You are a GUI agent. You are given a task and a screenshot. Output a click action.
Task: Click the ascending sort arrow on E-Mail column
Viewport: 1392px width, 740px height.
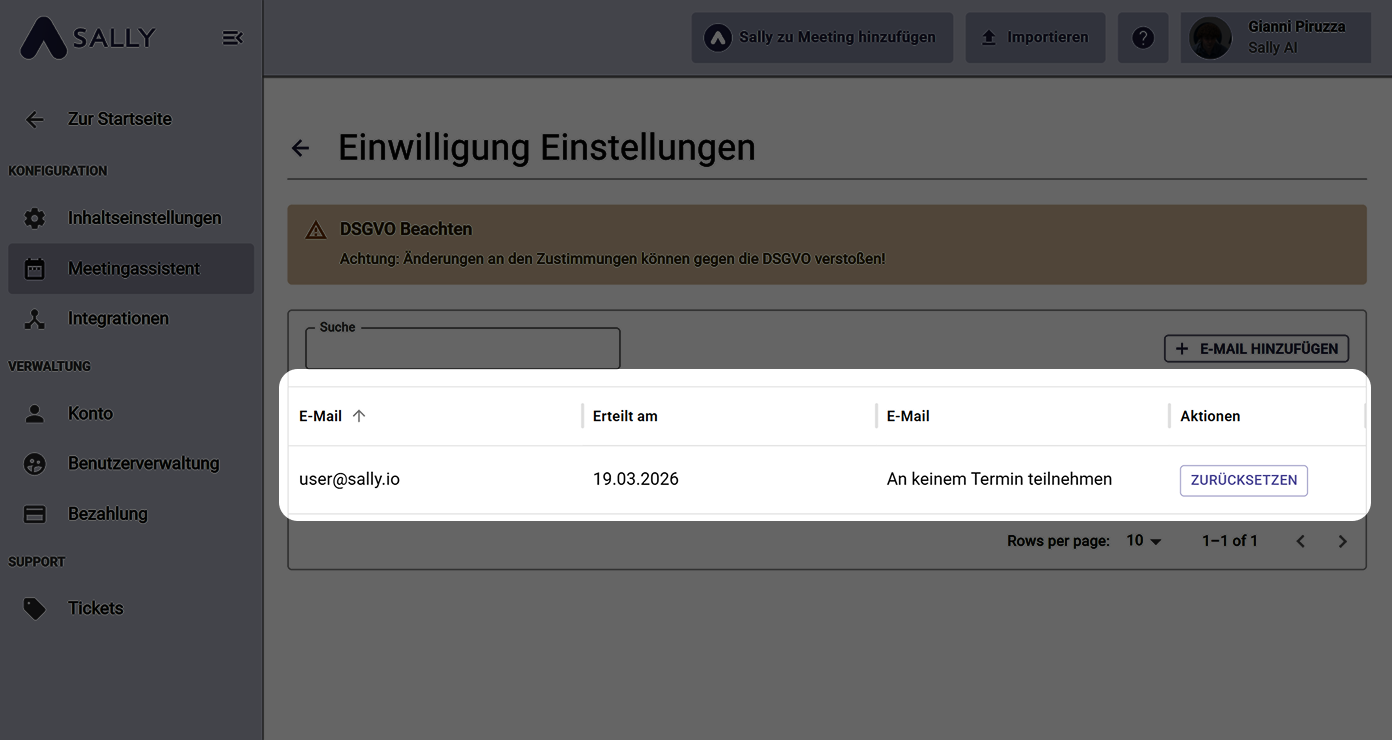(359, 416)
